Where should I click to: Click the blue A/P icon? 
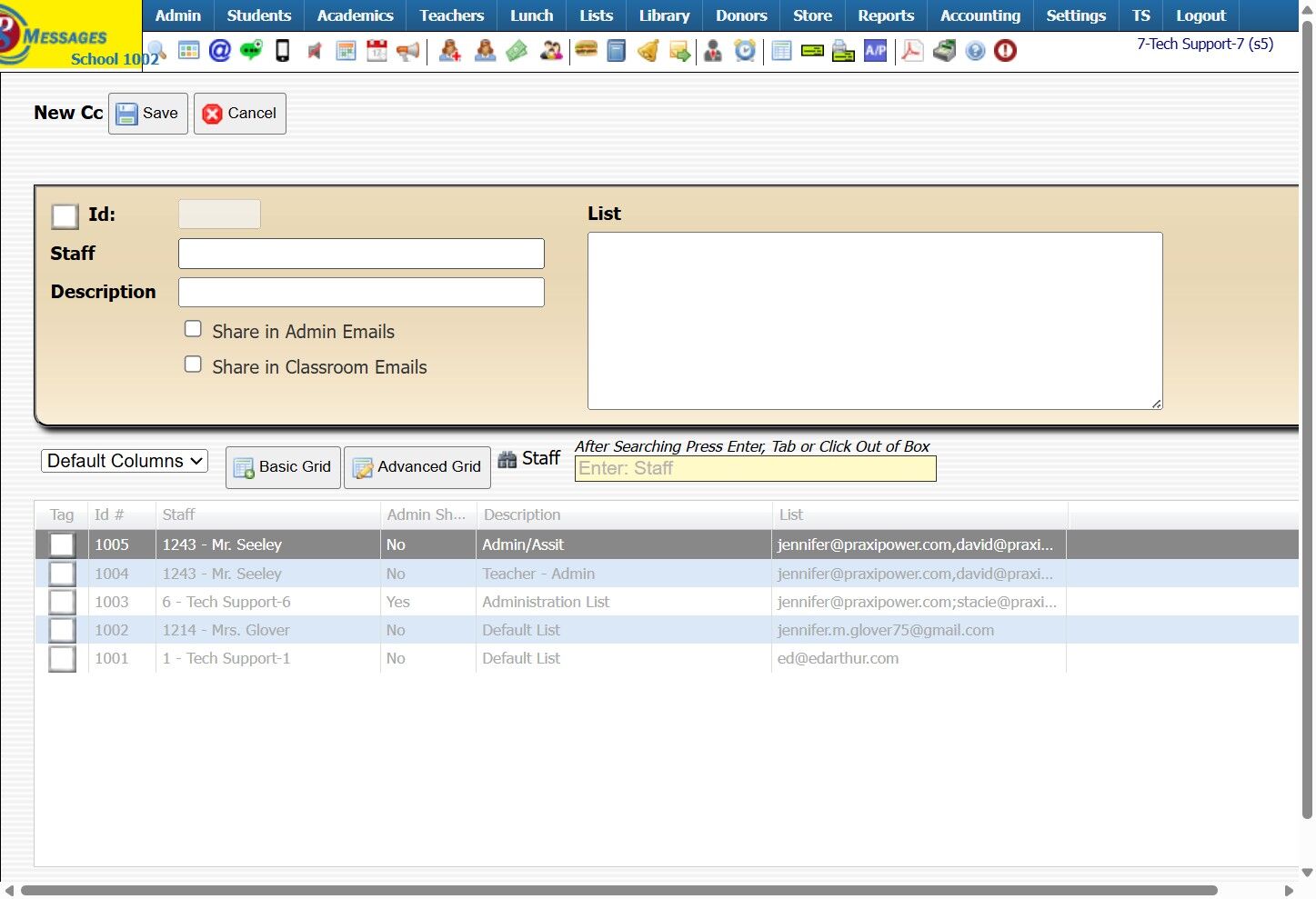[875, 51]
